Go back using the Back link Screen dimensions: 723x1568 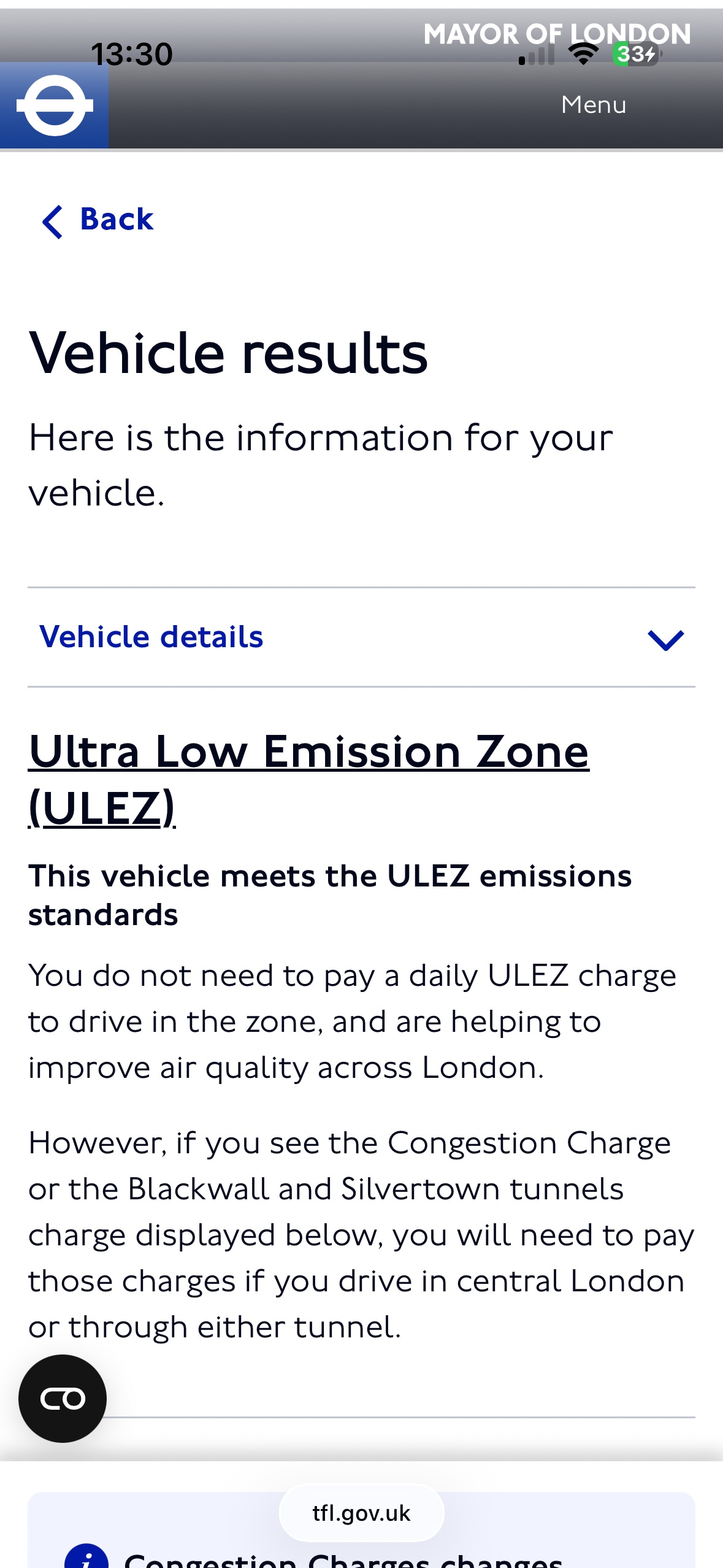(98, 220)
